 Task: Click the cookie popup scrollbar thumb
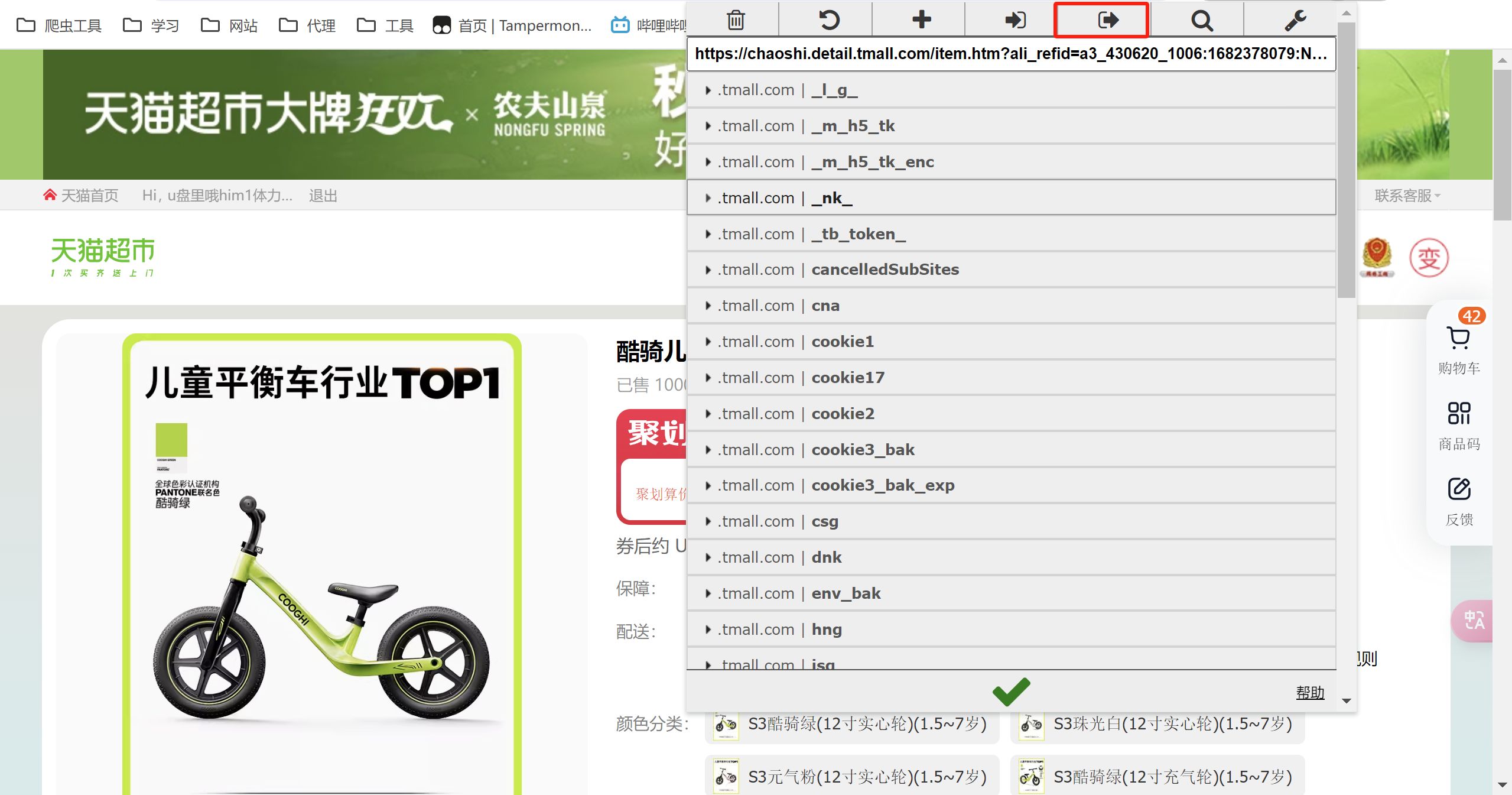click(1347, 161)
